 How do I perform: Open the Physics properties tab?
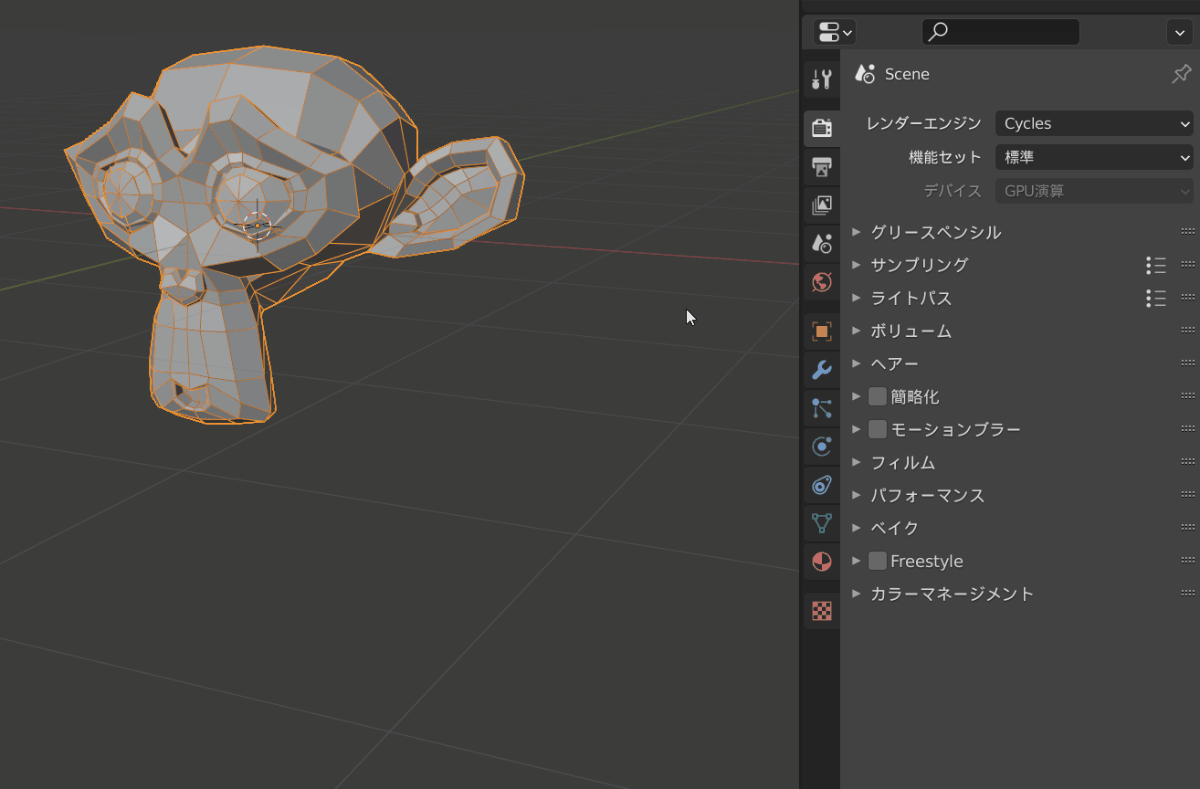point(822,447)
